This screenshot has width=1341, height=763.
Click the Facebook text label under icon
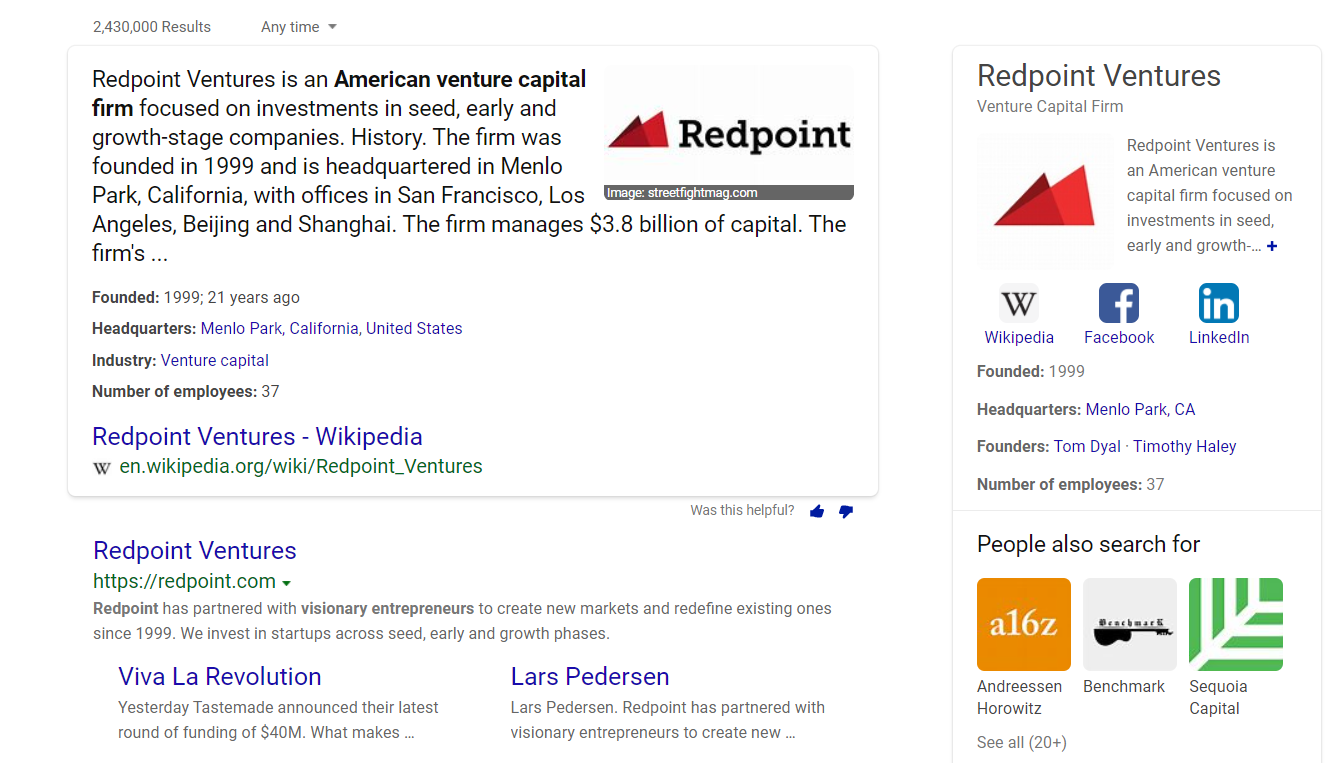[1119, 337]
